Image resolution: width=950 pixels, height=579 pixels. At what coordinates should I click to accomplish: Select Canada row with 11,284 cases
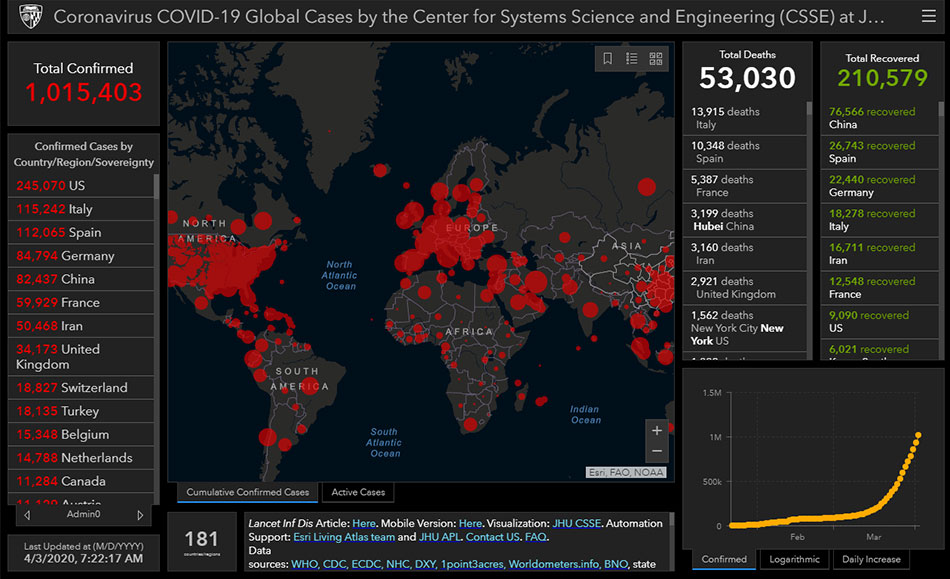[81, 481]
